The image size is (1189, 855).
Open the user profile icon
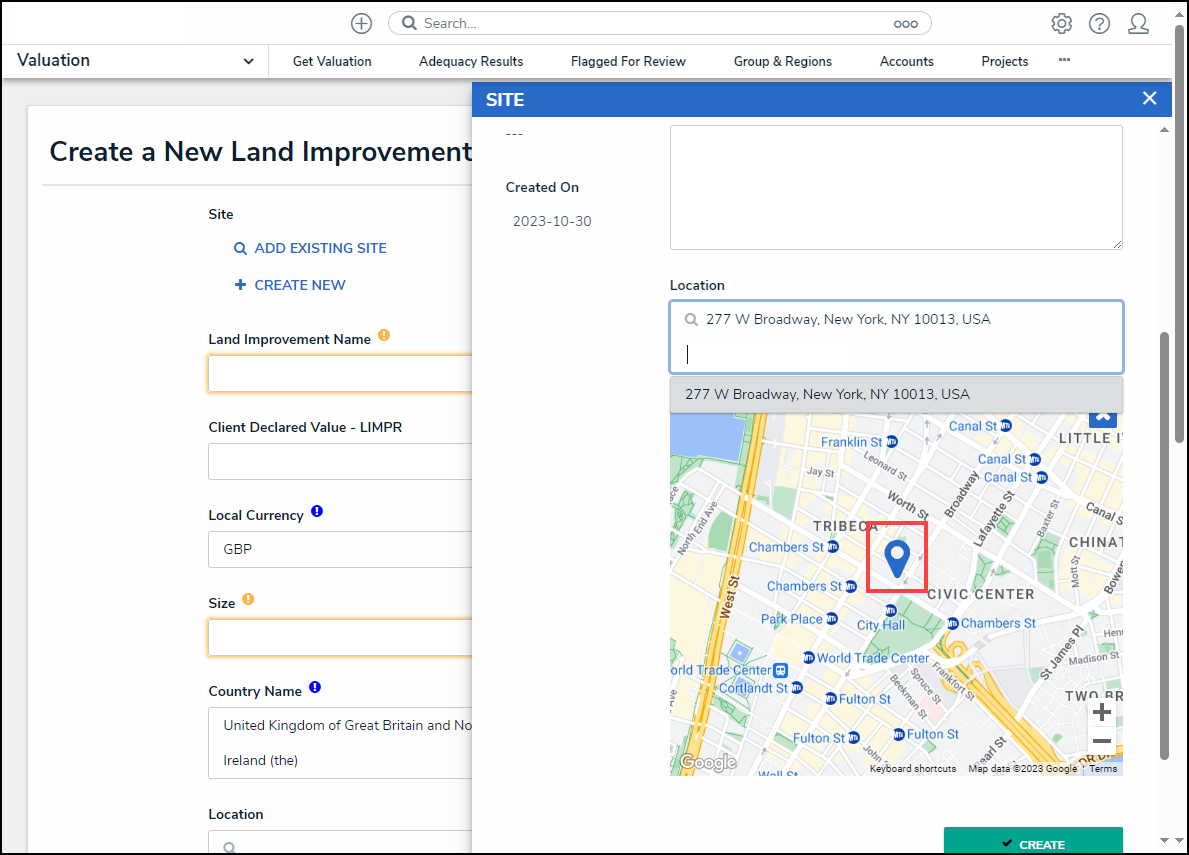1138,23
